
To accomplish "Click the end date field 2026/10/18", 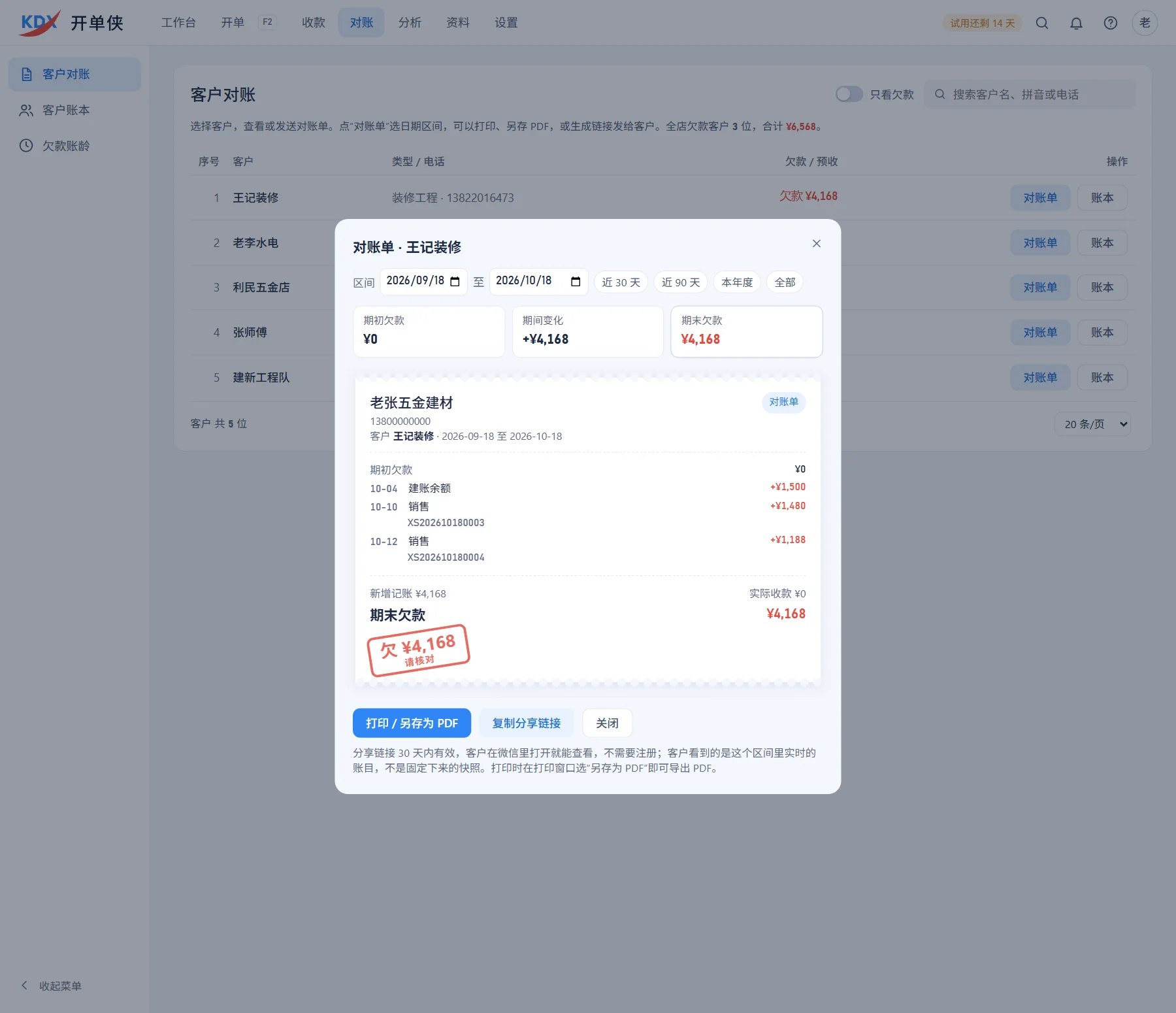I will [x=538, y=282].
